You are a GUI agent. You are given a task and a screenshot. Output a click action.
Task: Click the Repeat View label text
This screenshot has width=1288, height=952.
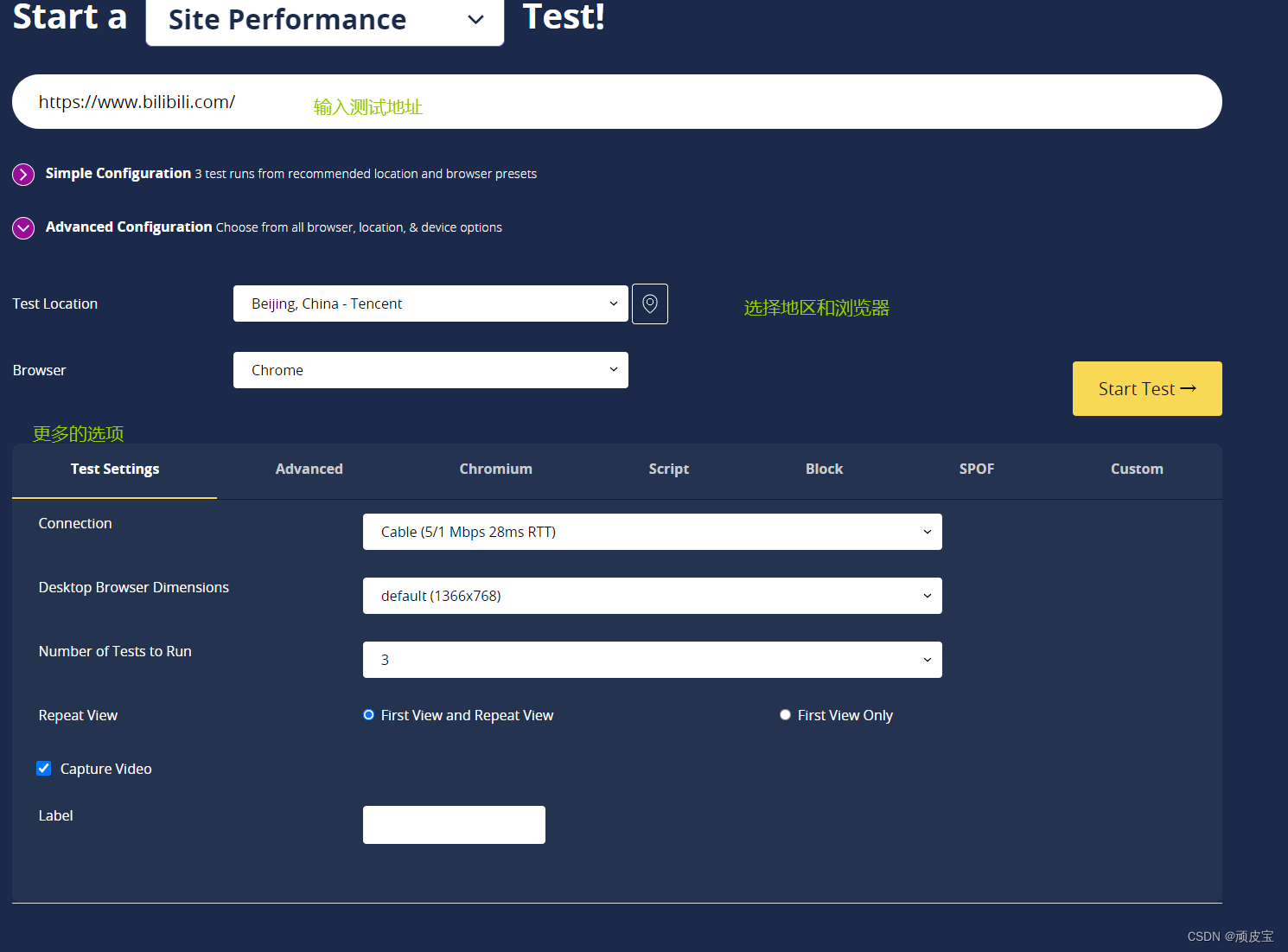point(78,716)
